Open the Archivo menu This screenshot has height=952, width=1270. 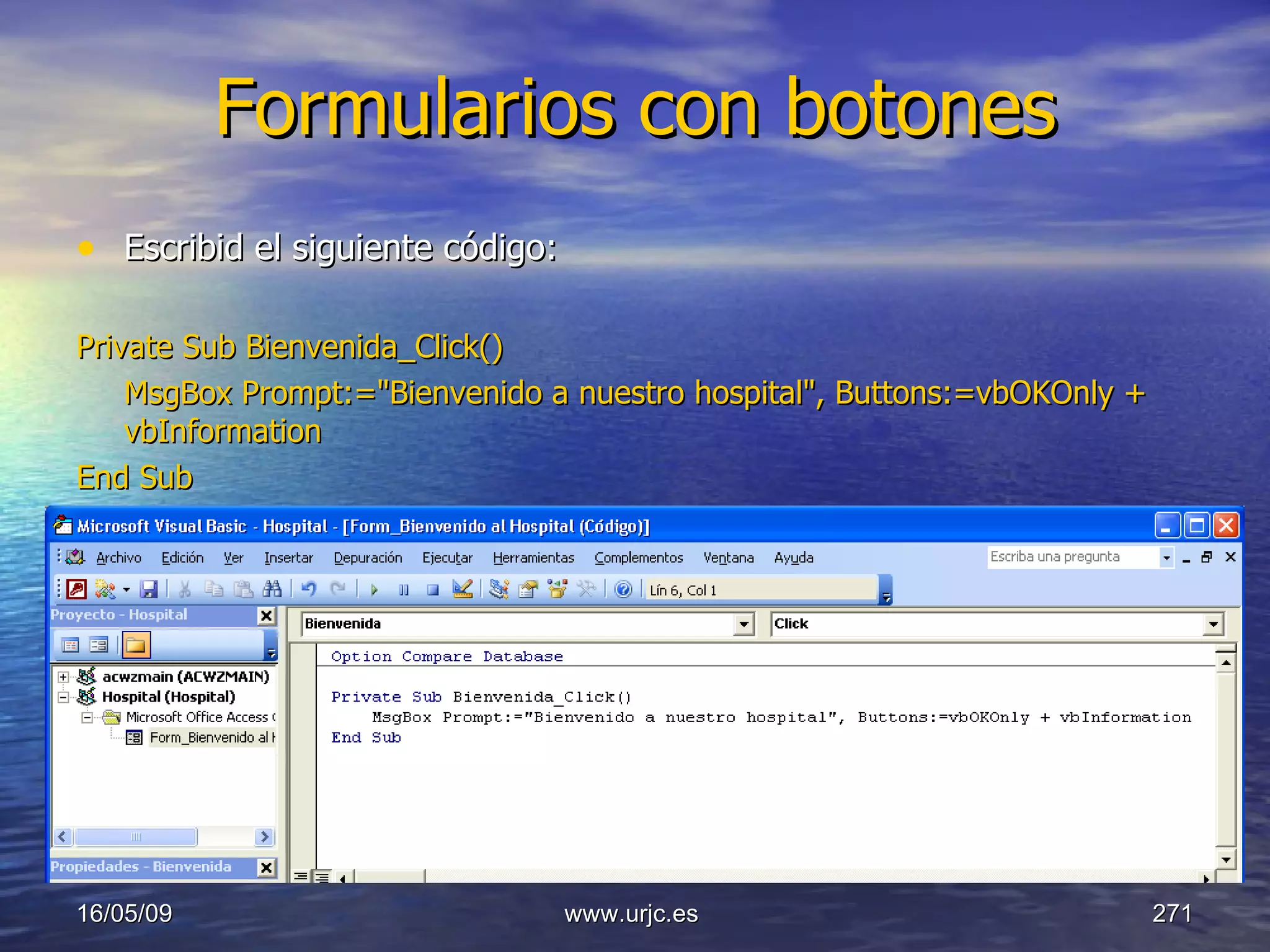pos(118,558)
